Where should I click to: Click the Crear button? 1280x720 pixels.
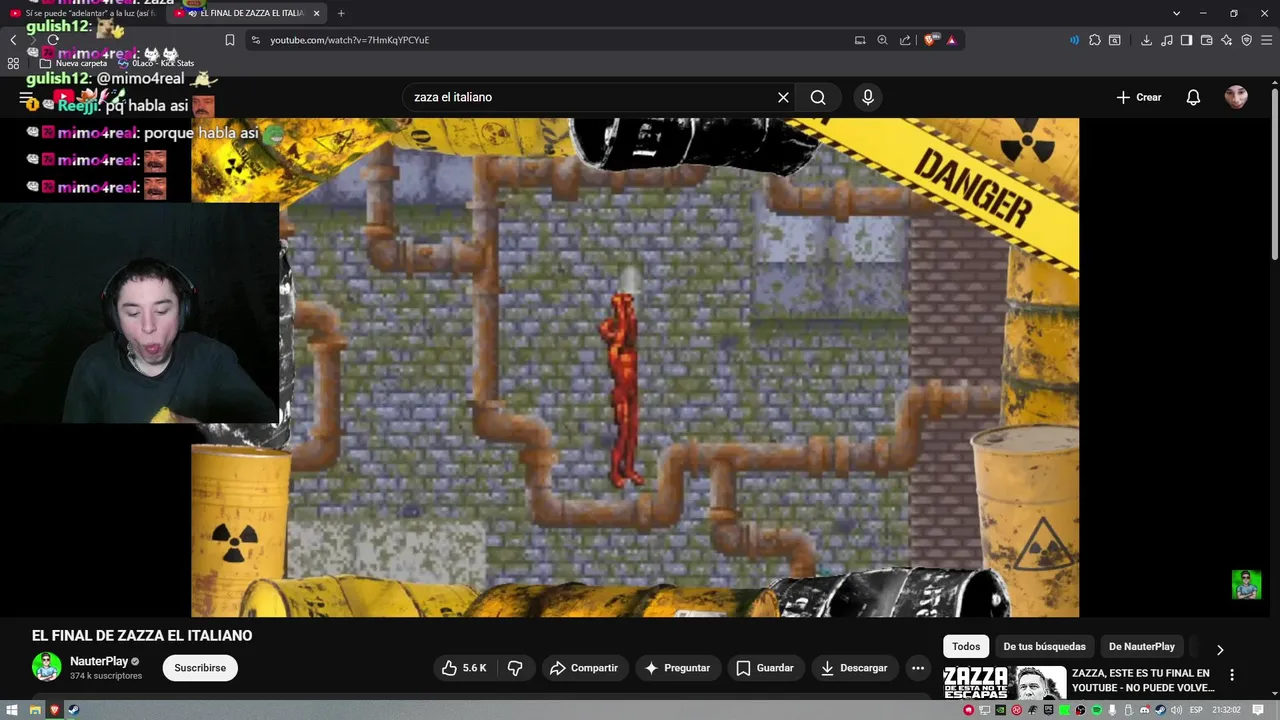click(1138, 97)
